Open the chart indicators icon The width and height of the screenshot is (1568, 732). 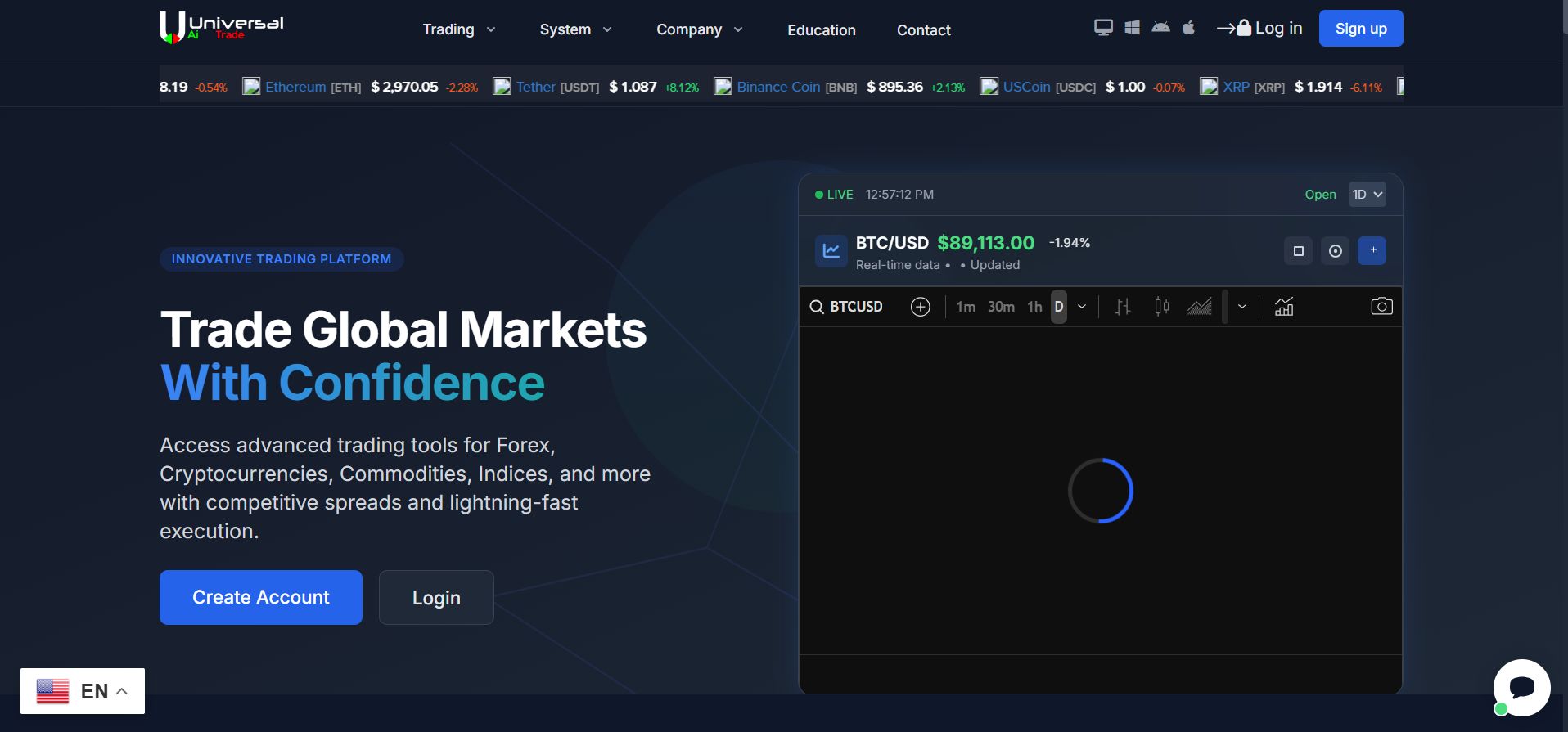(1284, 307)
